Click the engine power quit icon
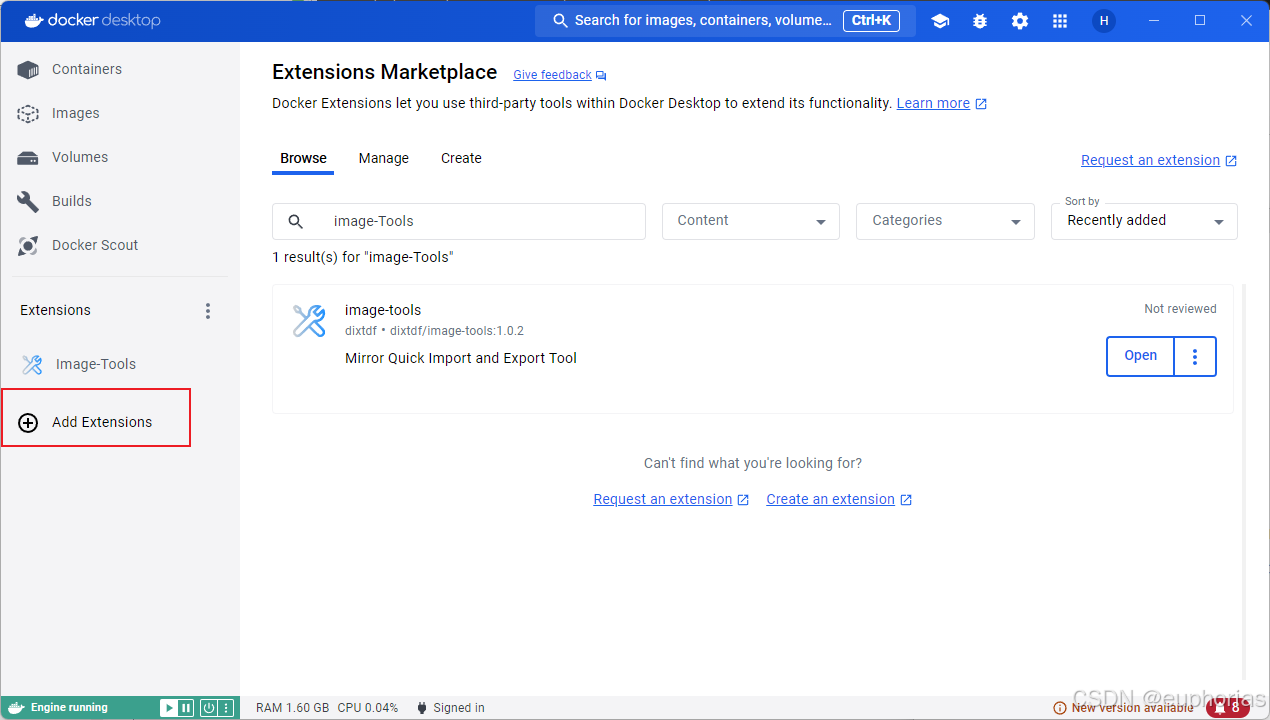The height and width of the screenshot is (720, 1270). click(x=209, y=708)
